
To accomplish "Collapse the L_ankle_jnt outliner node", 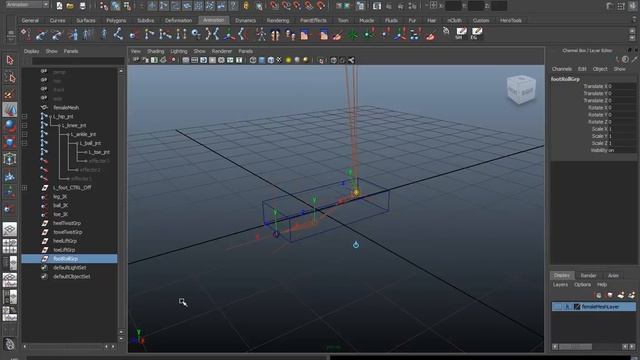I will 24,135.
